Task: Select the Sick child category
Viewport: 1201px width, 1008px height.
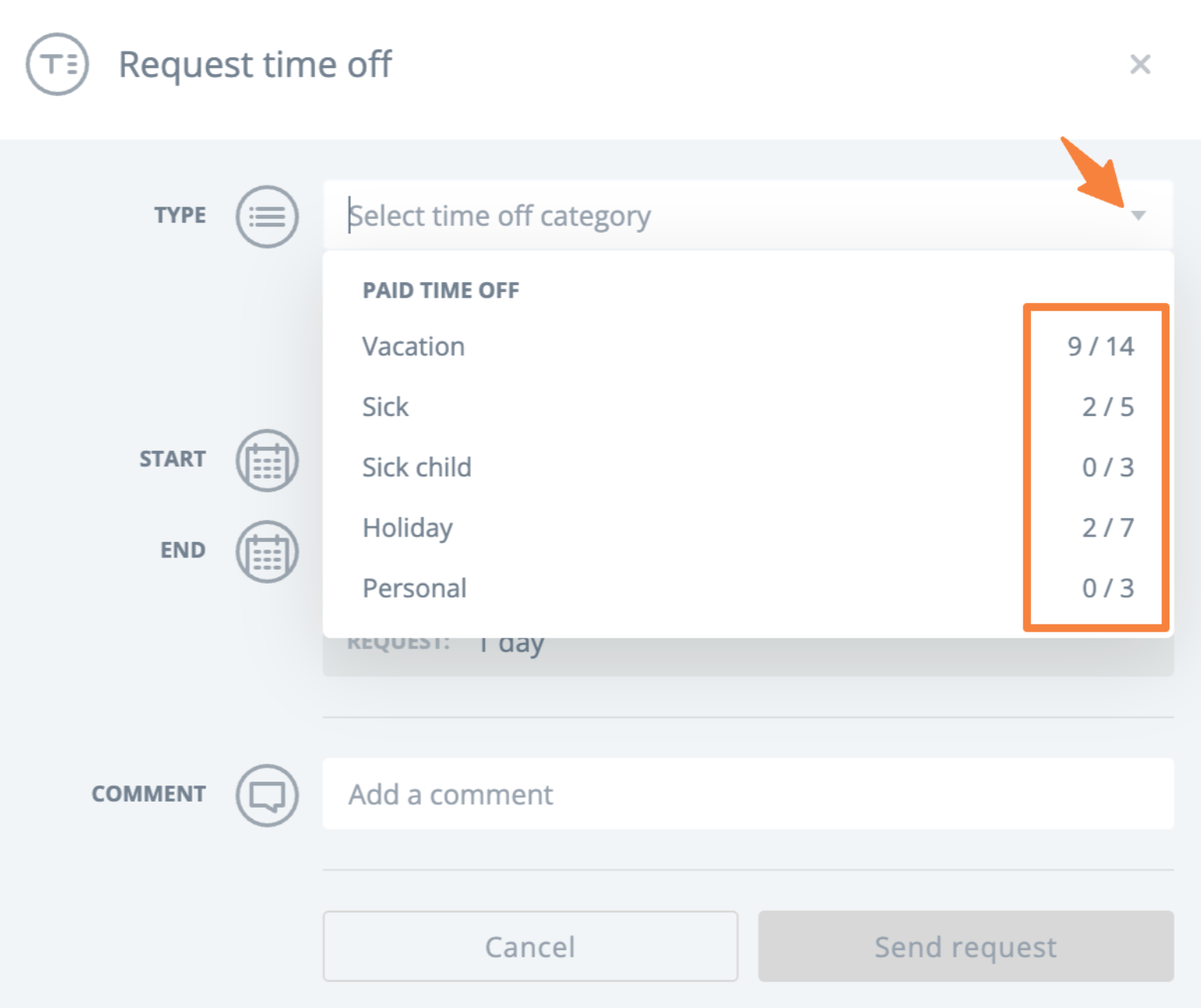Action: click(x=417, y=467)
